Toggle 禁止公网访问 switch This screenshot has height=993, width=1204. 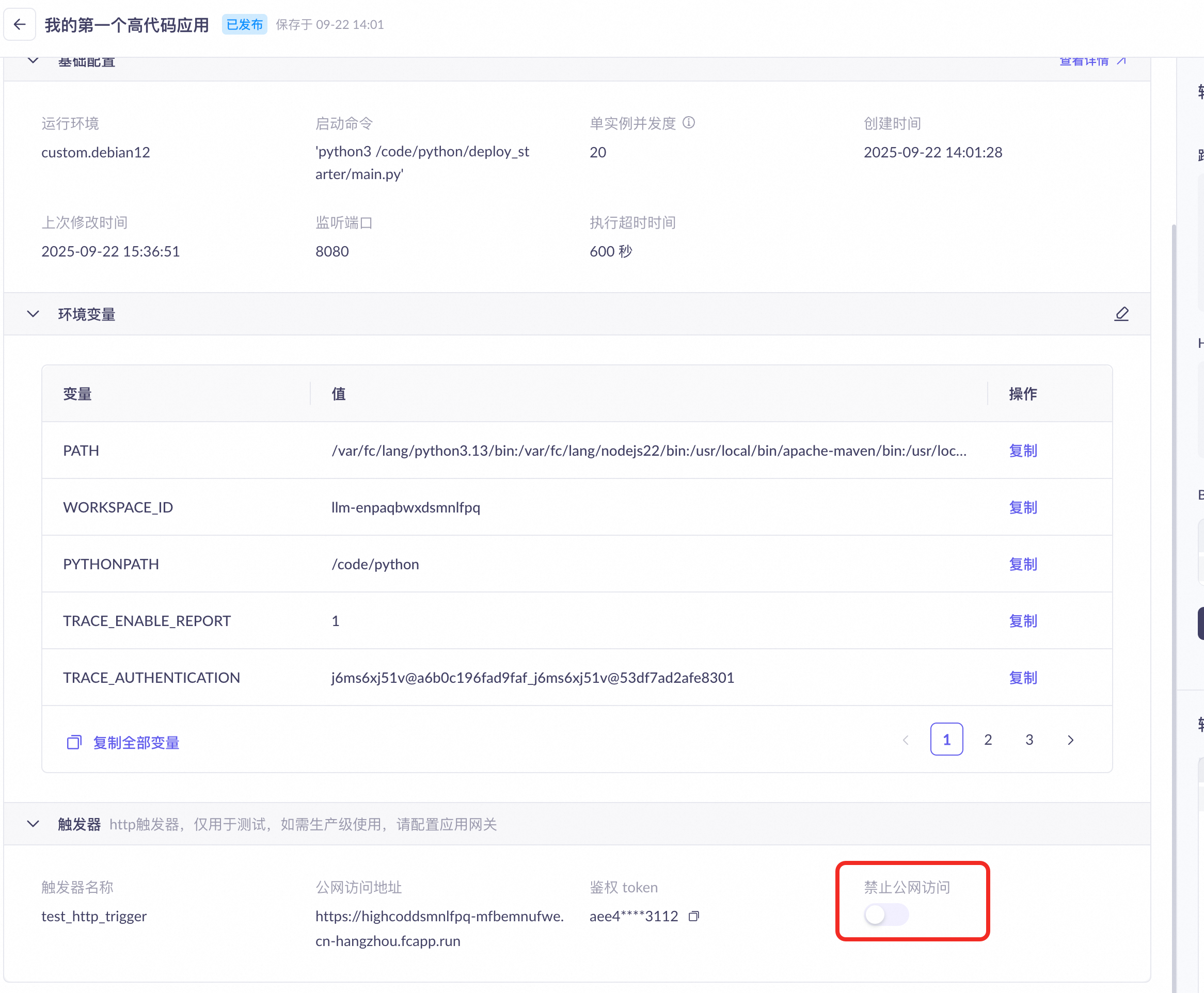(886, 915)
